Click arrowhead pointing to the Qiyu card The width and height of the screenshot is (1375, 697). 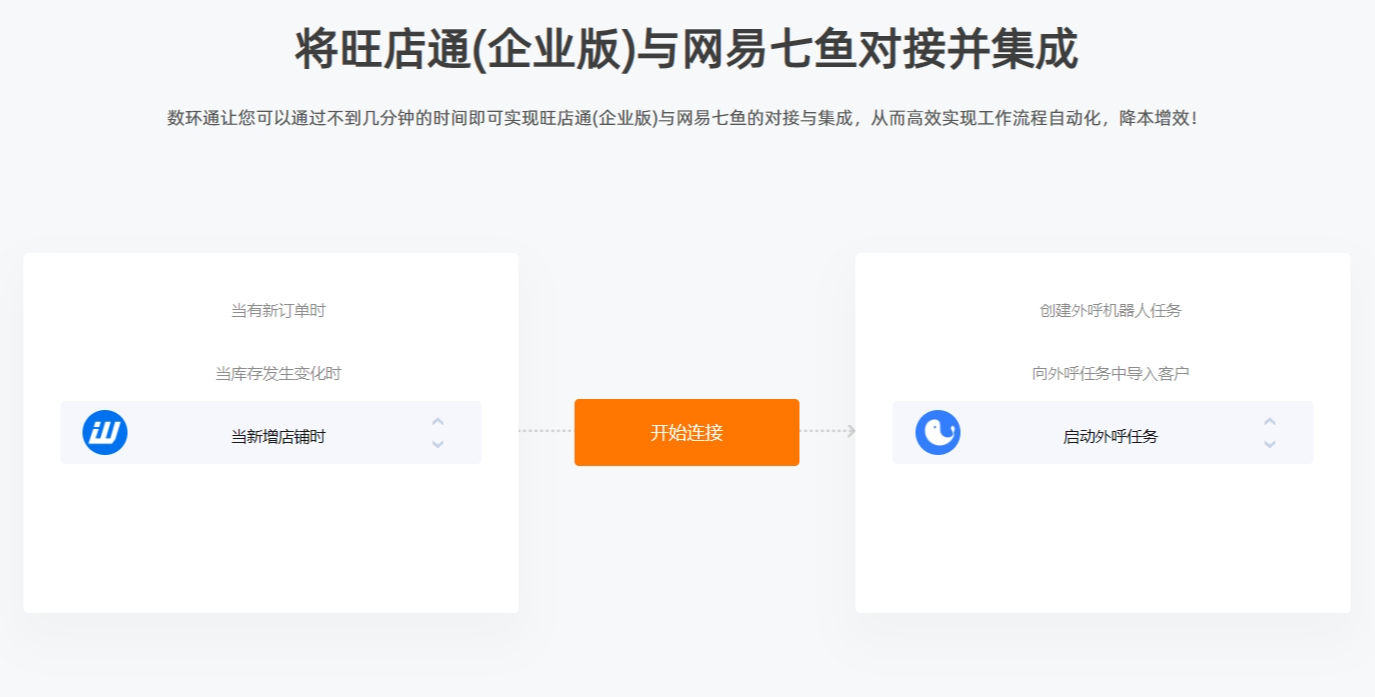click(851, 431)
